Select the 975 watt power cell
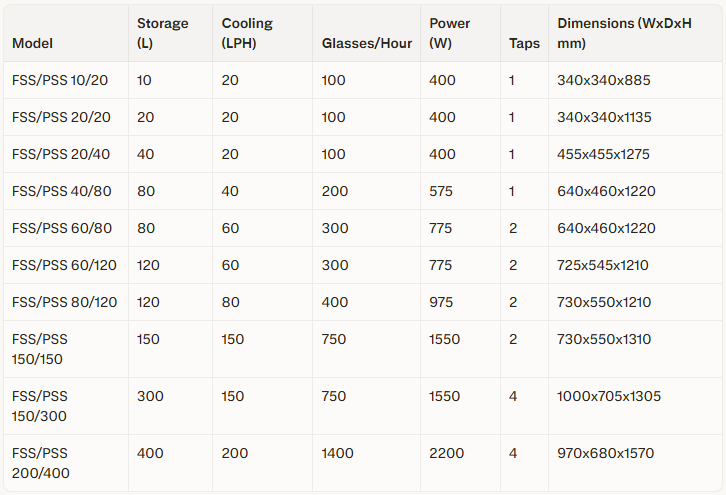Screen dimensions: 726x495 point(441,302)
